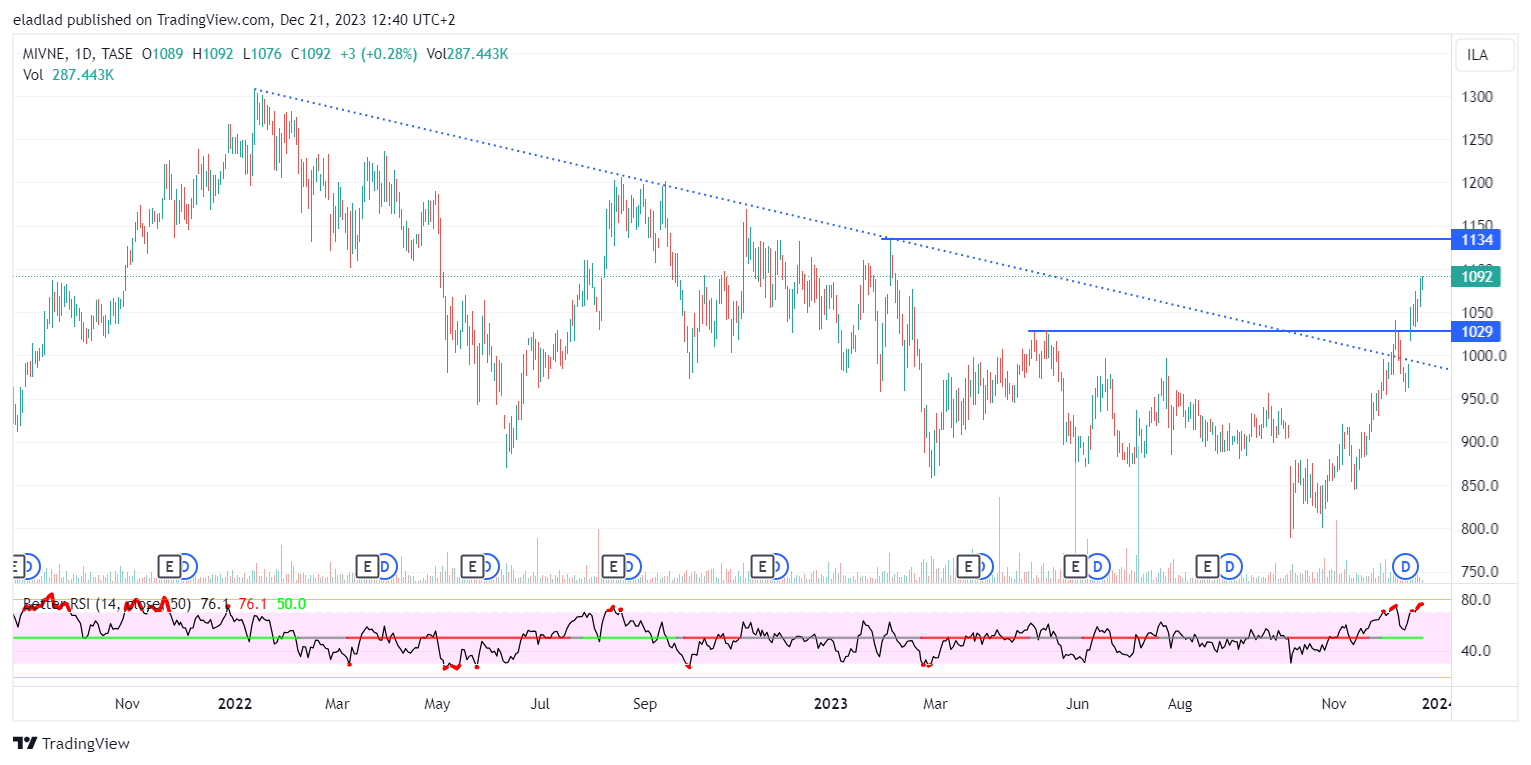Image resolution: width=1531 pixels, height=765 pixels.
Task: Click the 800.0 price axis label
Action: (x=1478, y=529)
